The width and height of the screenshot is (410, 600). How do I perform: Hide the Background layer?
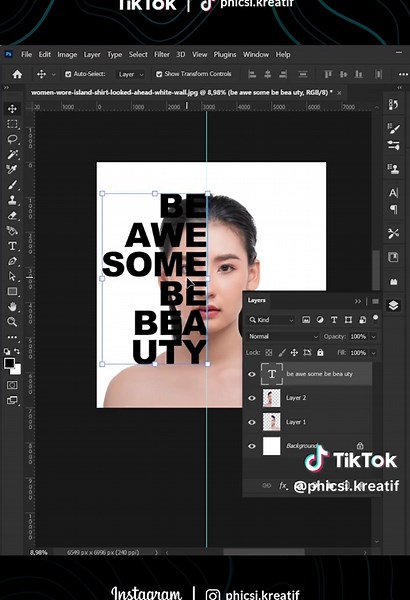click(x=252, y=446)
